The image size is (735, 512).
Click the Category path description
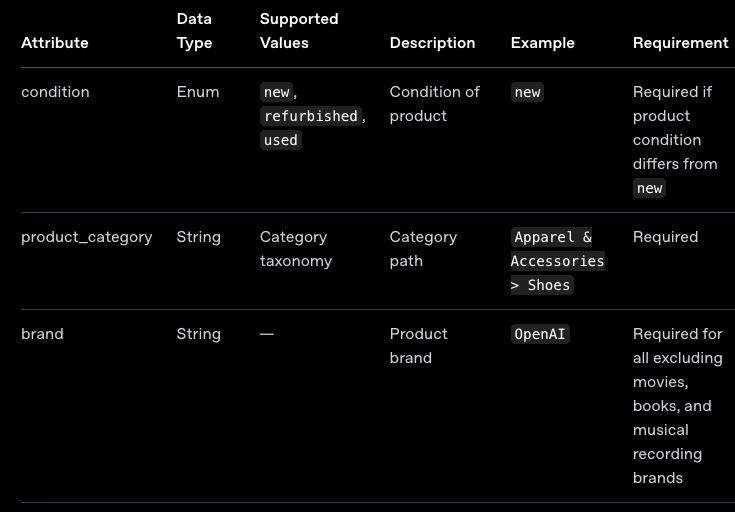[x=423, y=249]
